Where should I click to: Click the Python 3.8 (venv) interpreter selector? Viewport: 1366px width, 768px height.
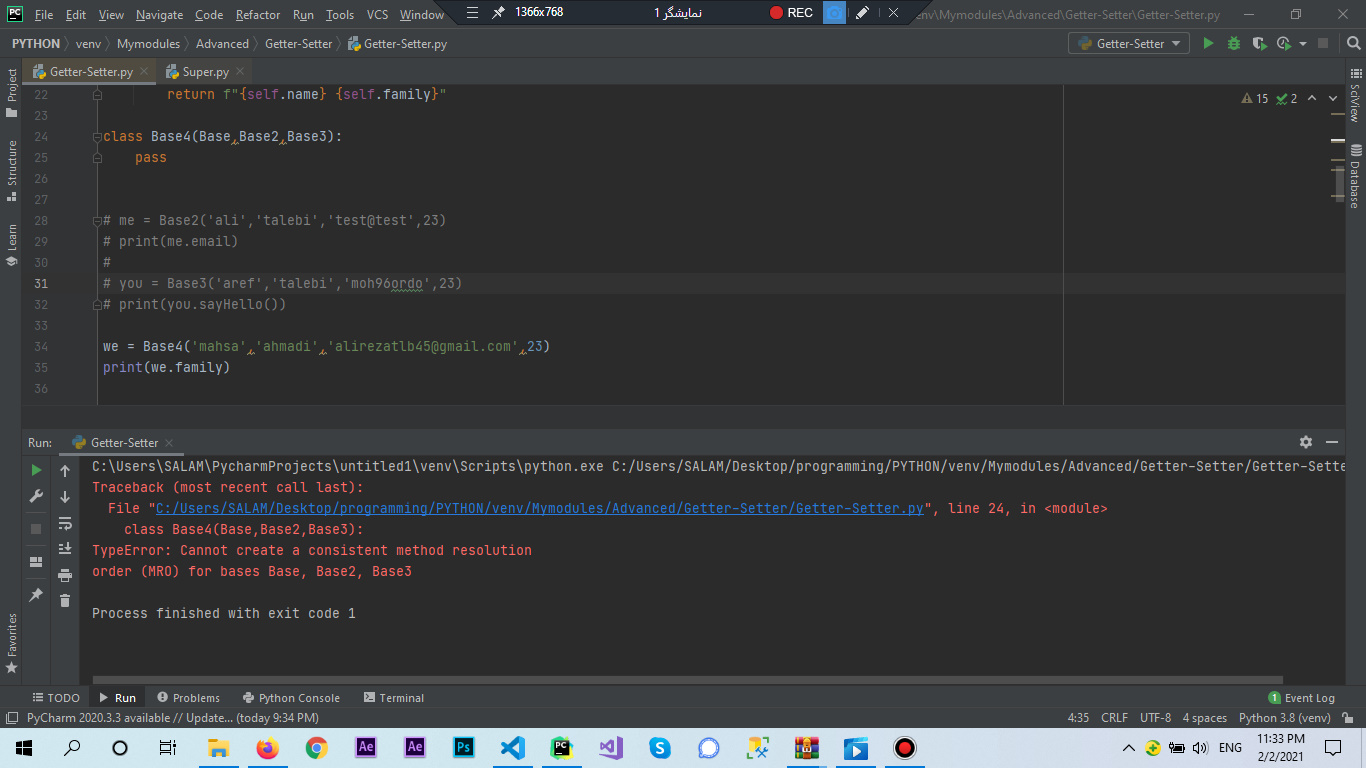(1284, 718)
